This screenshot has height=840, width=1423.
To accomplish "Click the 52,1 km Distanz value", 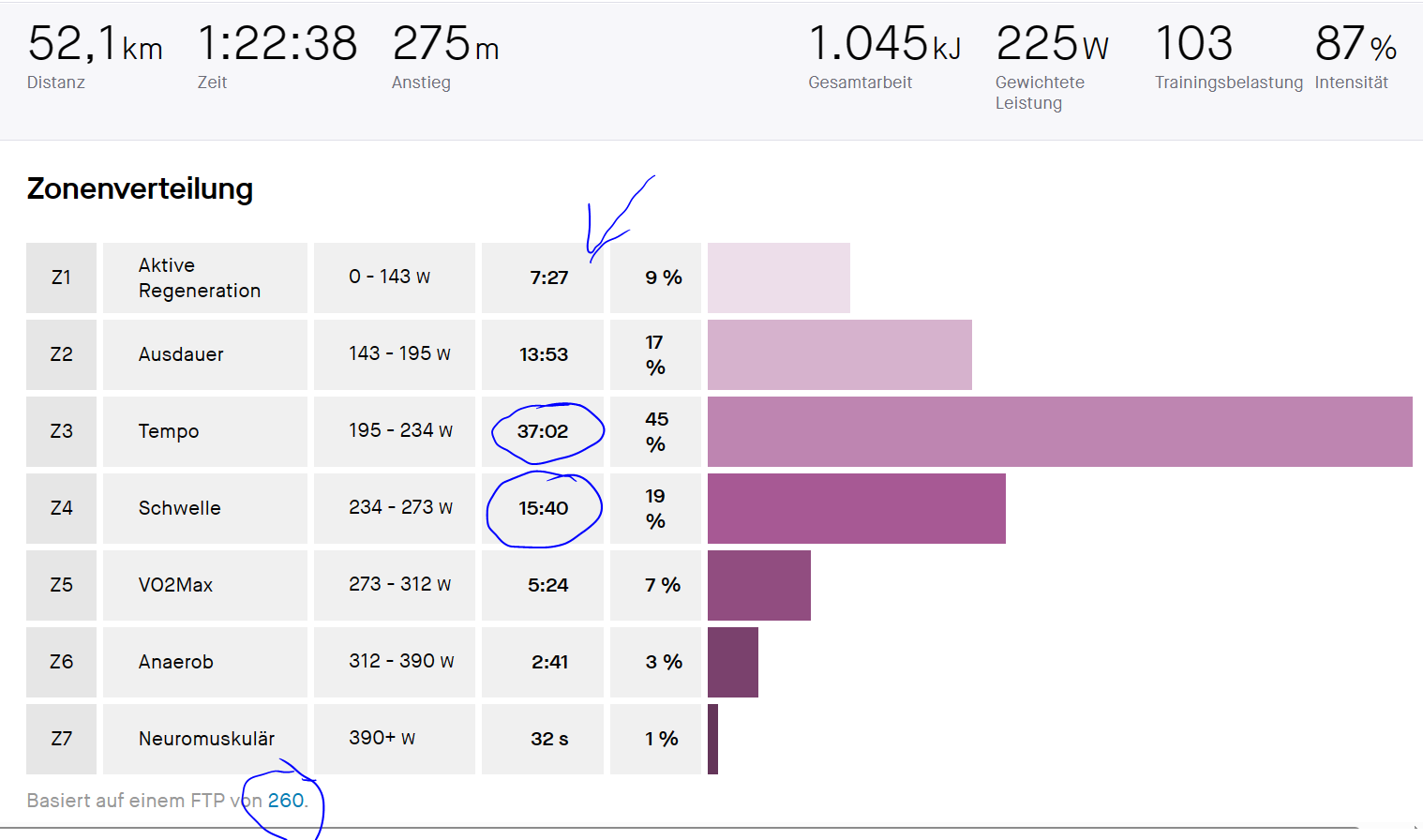I will (95, 44).
